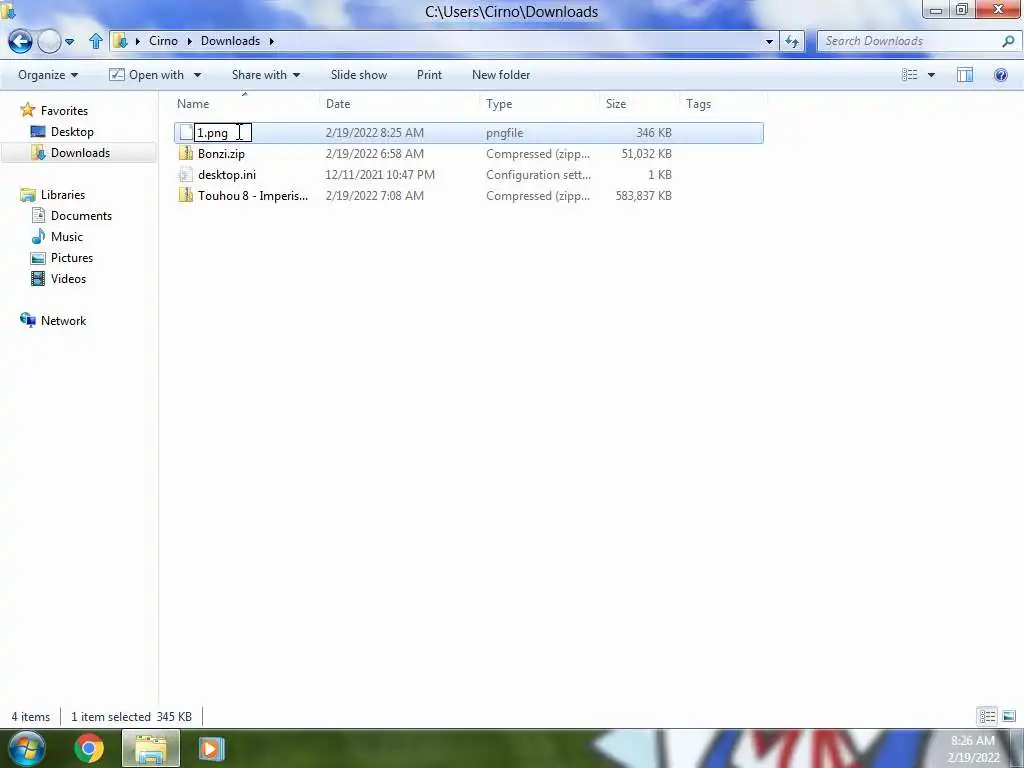
Task: Open Libraries in the navigation pane
Action: click(x=63, y=195)
